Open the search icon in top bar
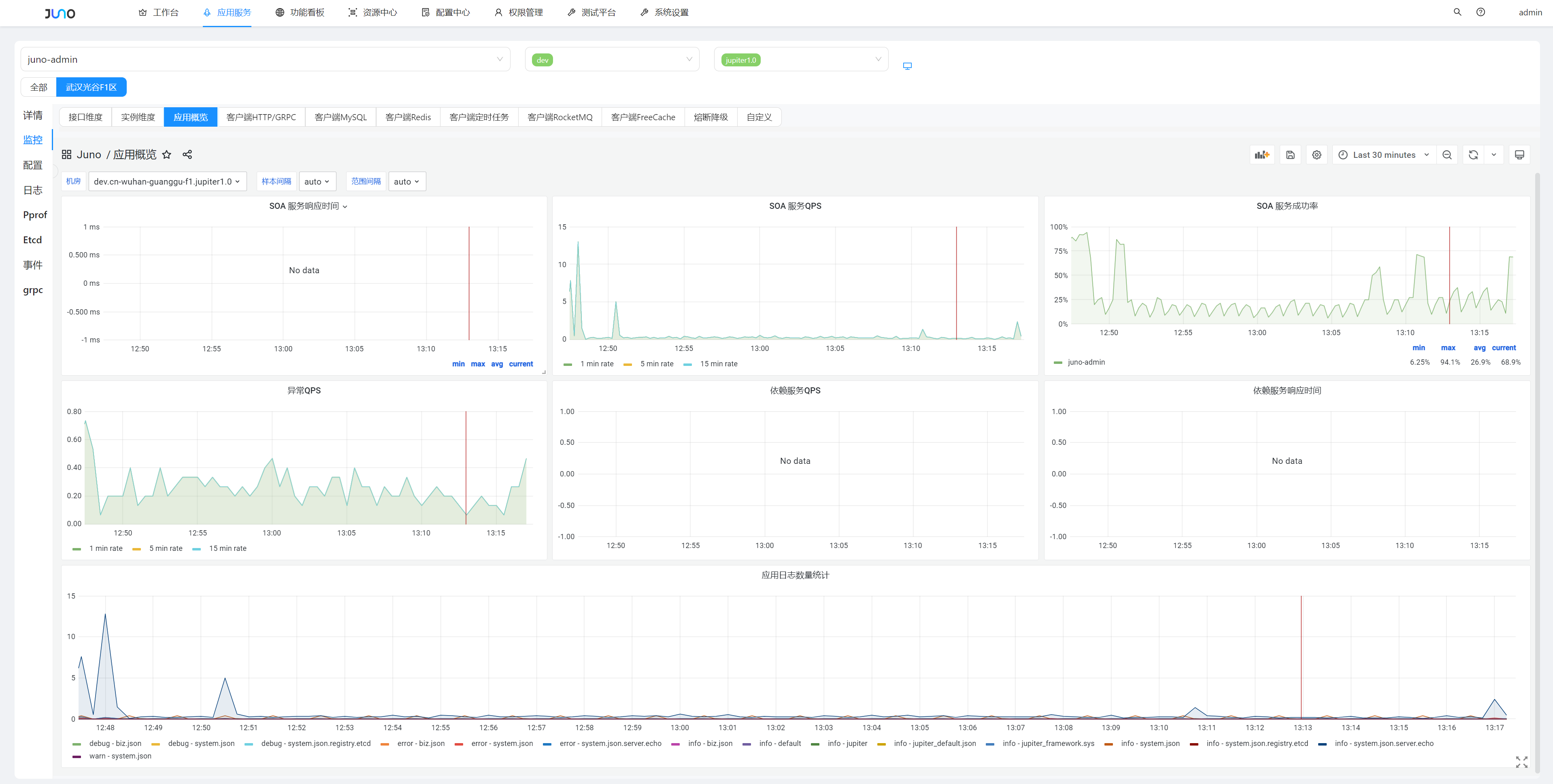Screen dimensions: 1553x784 pos(1457,12)
